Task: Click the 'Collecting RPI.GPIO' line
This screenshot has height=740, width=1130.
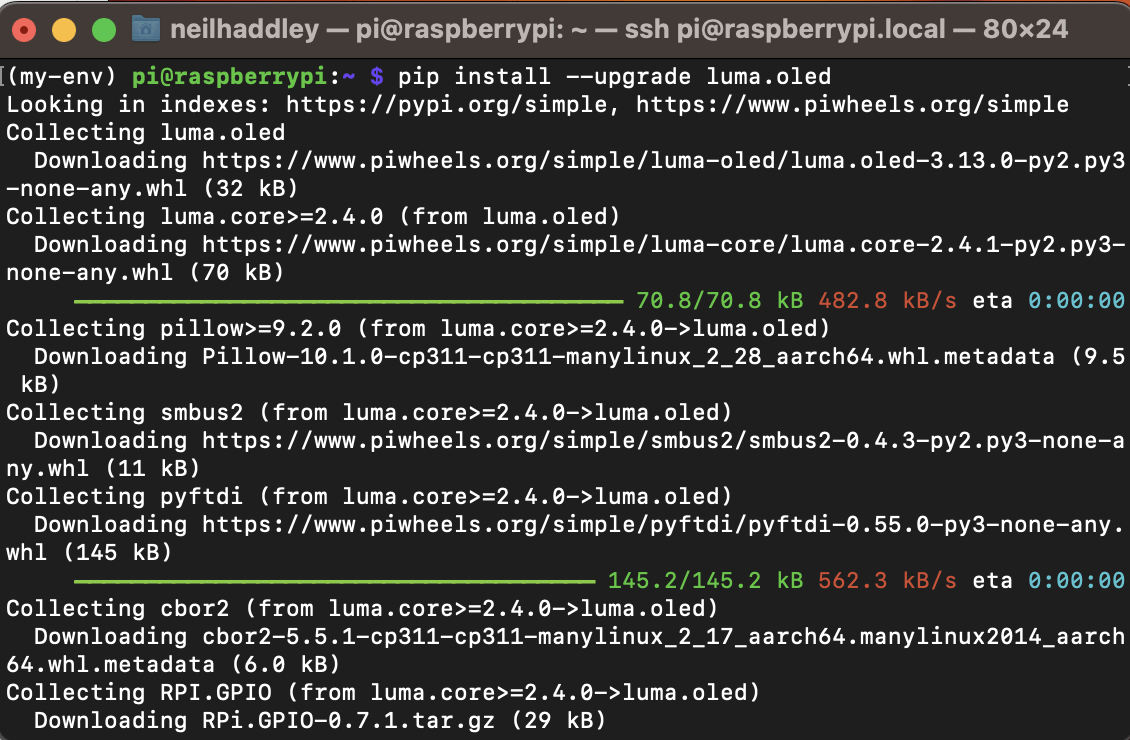Action: pyautogui.click(x=383, y=692)
